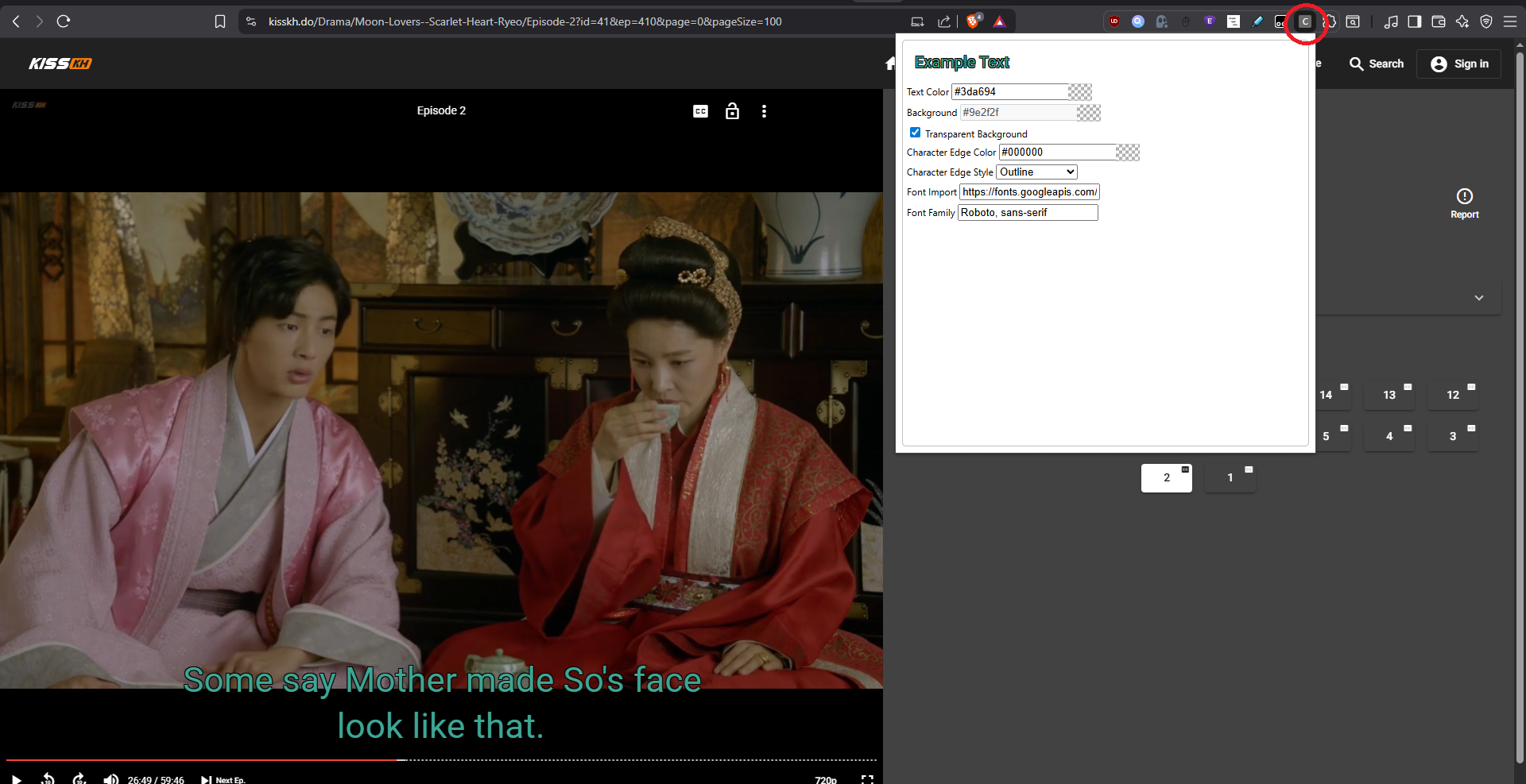
Task: Edit the Text Color hex field
Action: click(1010, 92)
